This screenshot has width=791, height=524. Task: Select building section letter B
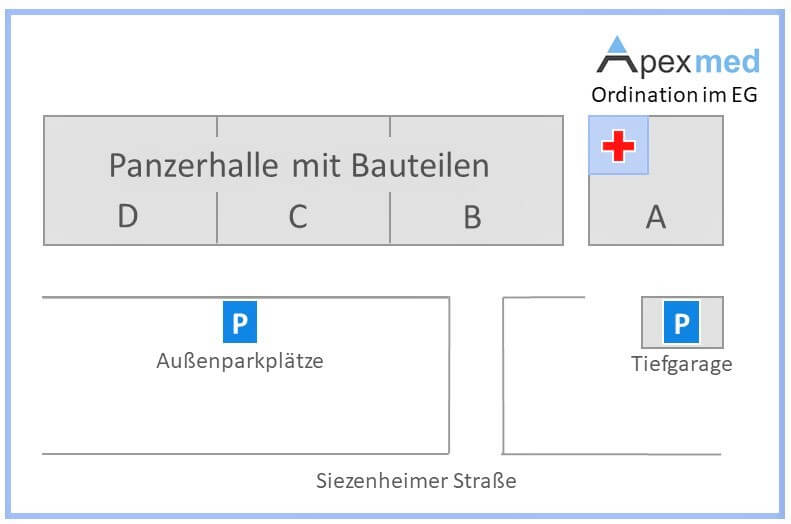tap(473, 217)
